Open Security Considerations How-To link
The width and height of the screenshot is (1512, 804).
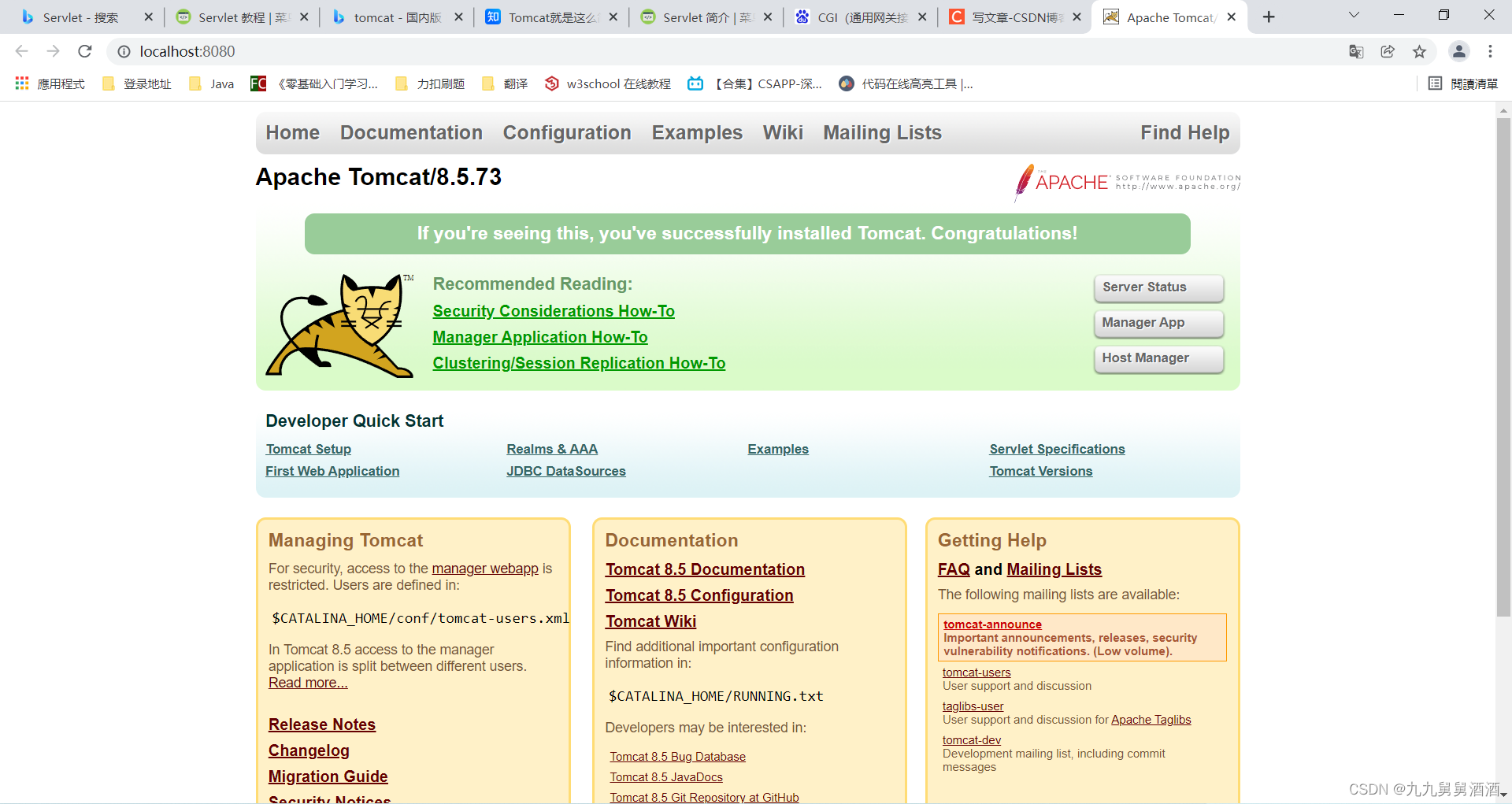pyautogui.click(x=554, y=311)
